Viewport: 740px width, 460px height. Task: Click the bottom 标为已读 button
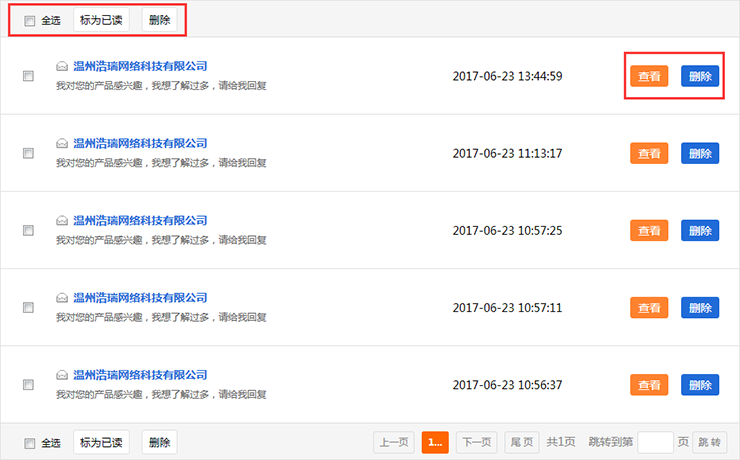(101, 443)
